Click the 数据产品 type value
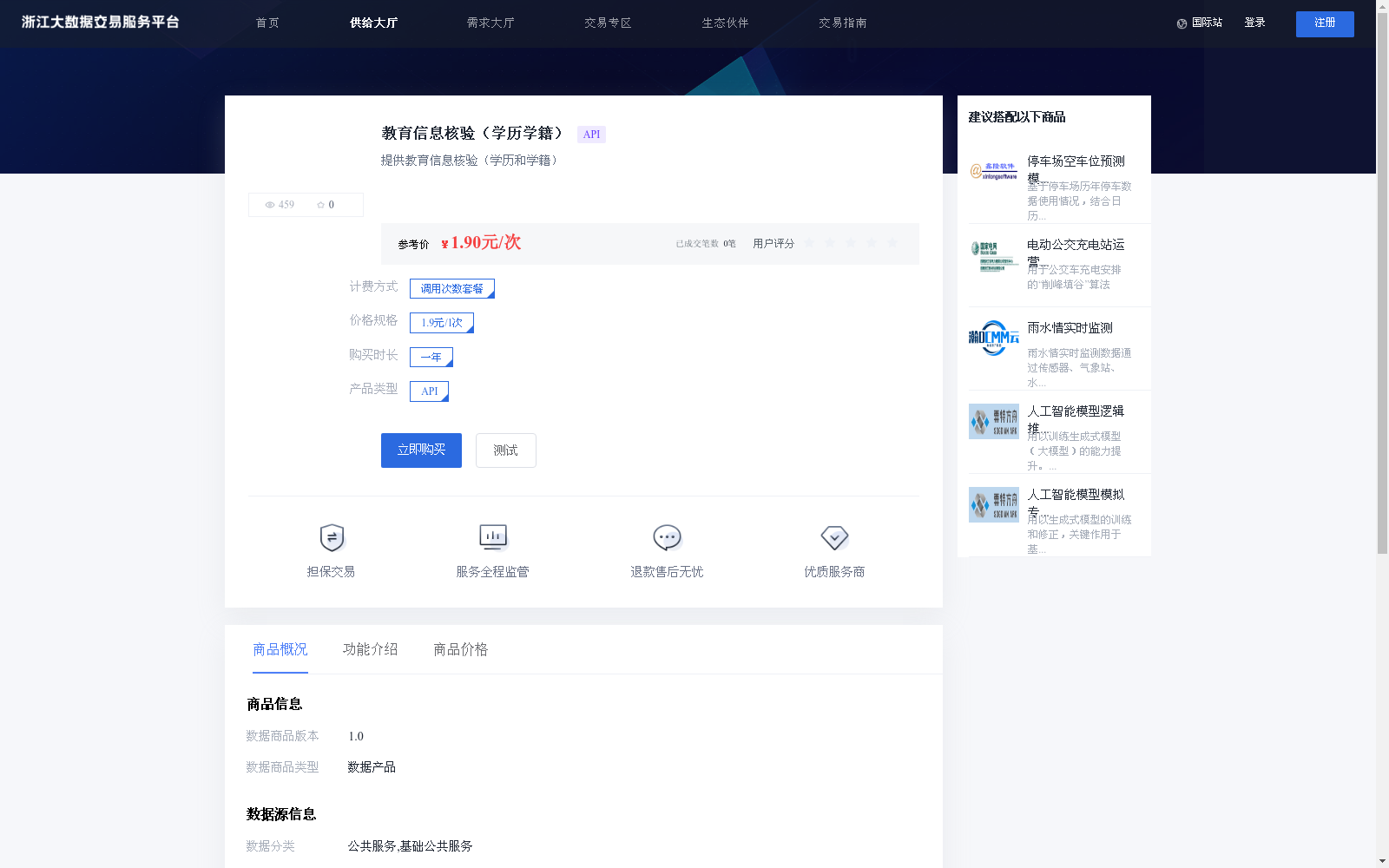Screen dimensions: 1389x868 pos(372,767)
